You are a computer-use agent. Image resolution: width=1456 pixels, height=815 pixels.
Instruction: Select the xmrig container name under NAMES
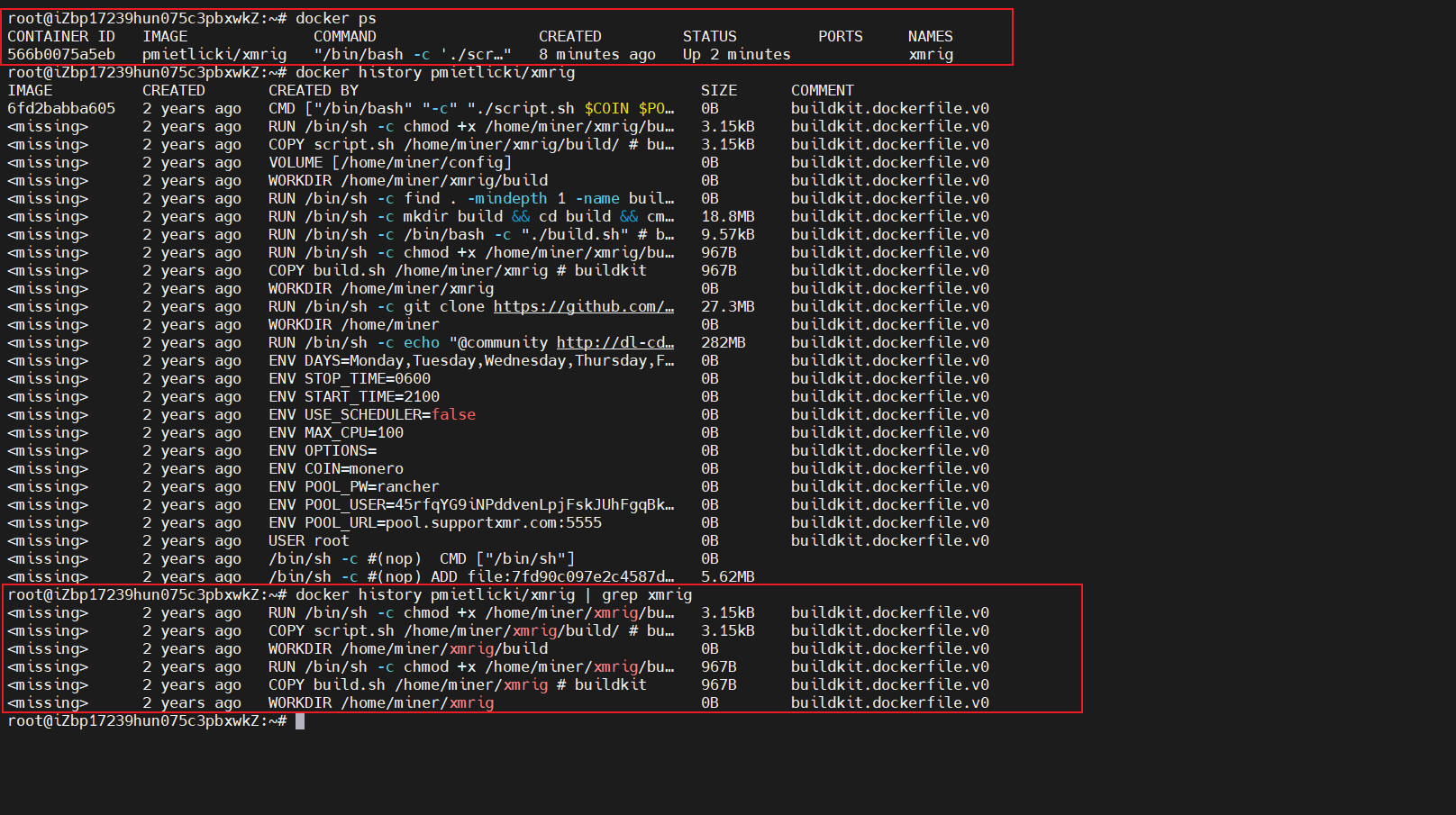point(931,54)
